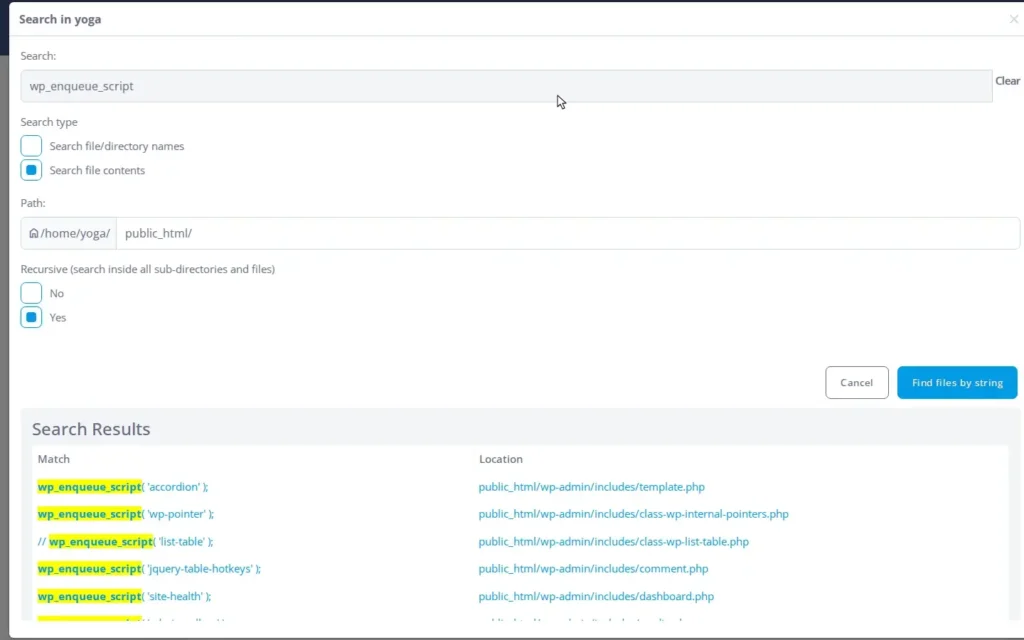Click the 'site-health' match text
The image size is (1024, 640).
pos(124,596)
